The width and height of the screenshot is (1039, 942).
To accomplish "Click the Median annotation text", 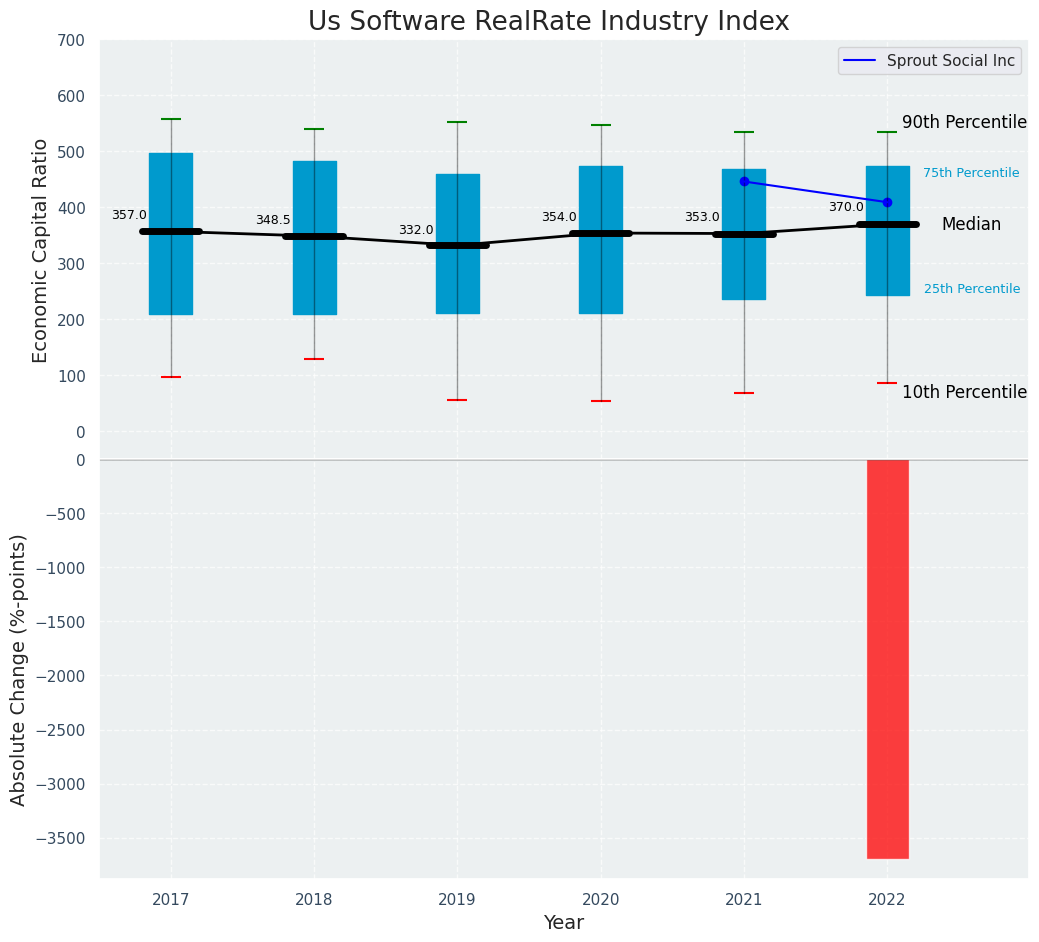I will click(x=971, y=224).
